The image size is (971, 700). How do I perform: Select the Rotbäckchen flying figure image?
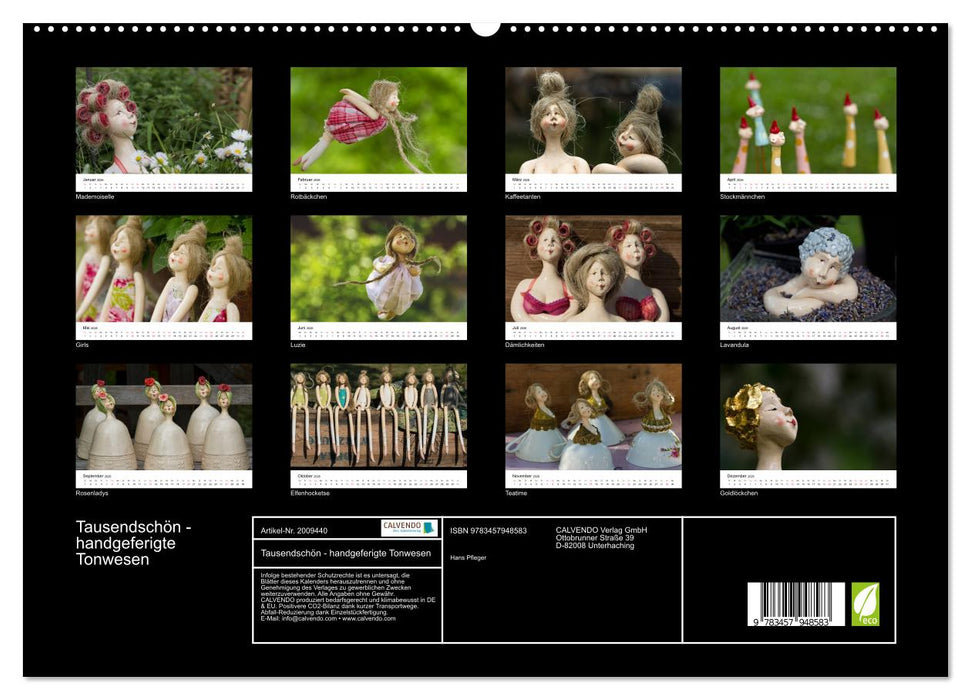pos(378,121)
